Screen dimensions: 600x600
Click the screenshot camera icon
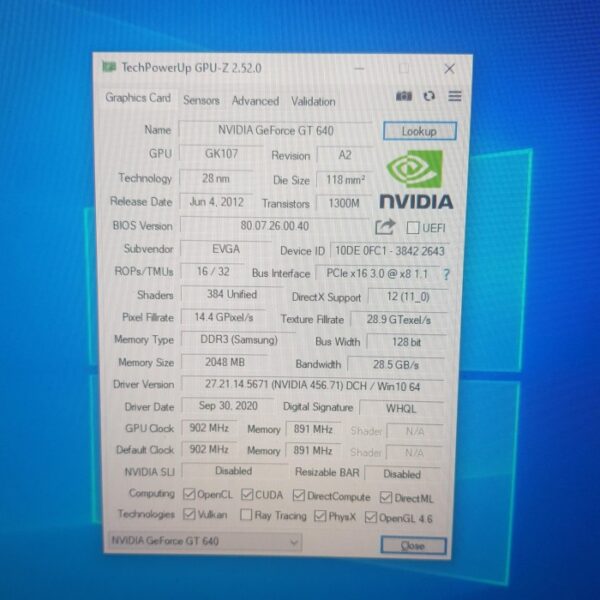point(404,96)
